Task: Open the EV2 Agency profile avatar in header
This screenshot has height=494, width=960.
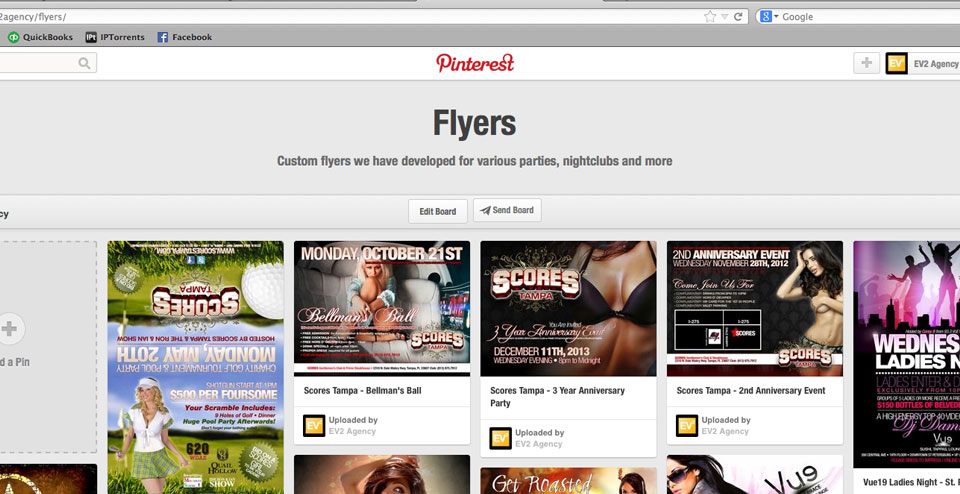Action: tap(897, 64)
